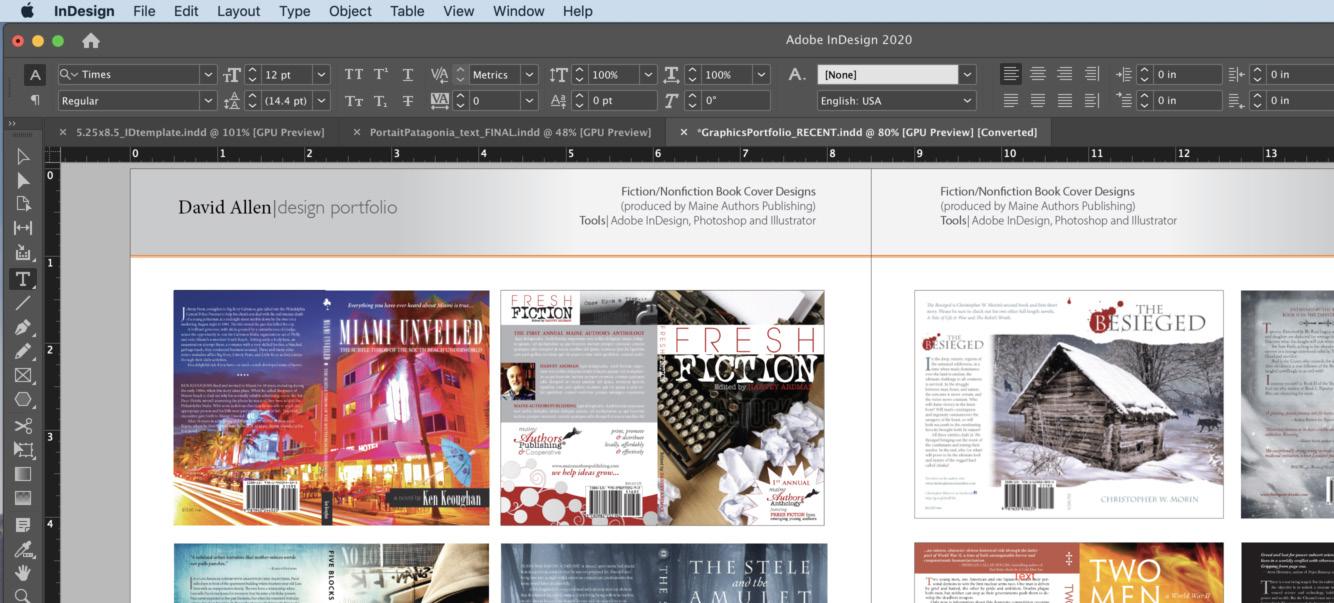Open the vertical scale 100% dropdown
This screenshot has height=603, width=1334.
click(x=648, y=75)
